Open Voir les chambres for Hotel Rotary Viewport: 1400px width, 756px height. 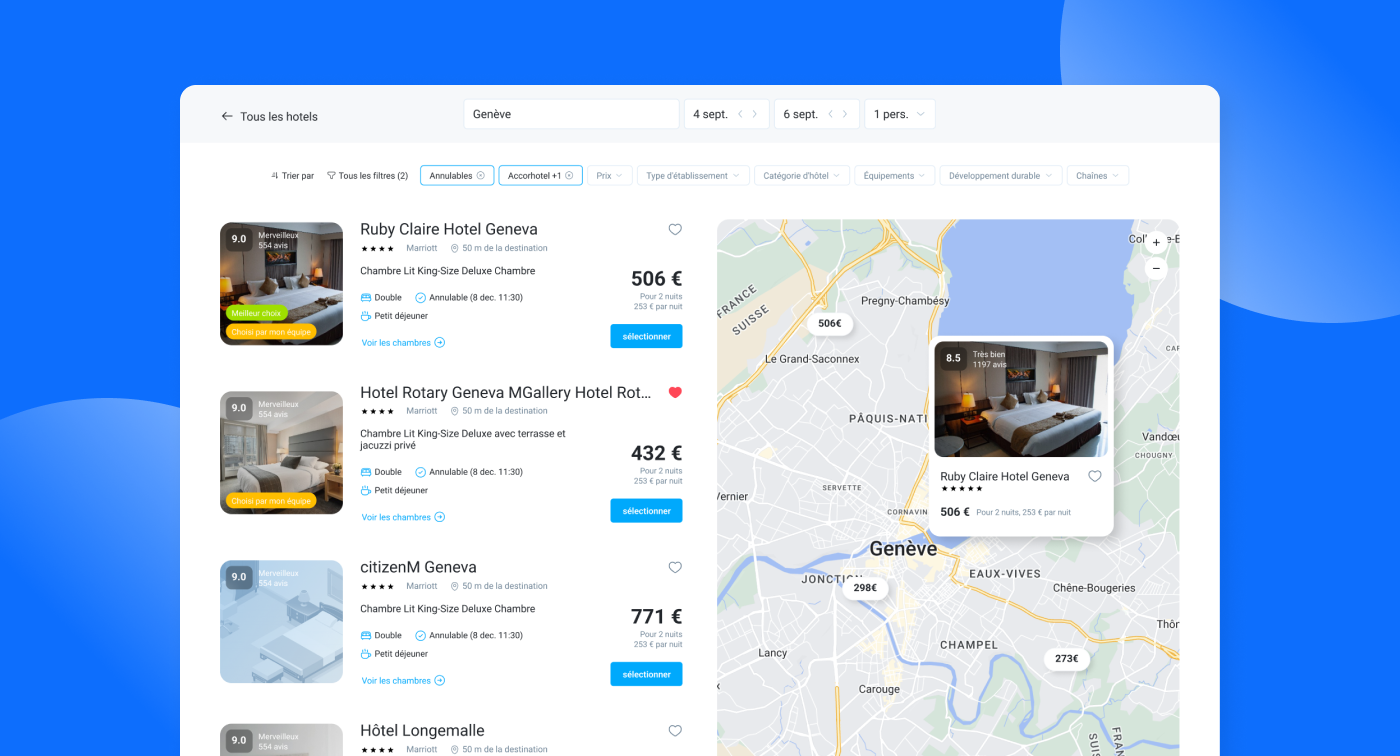(403, 518)
